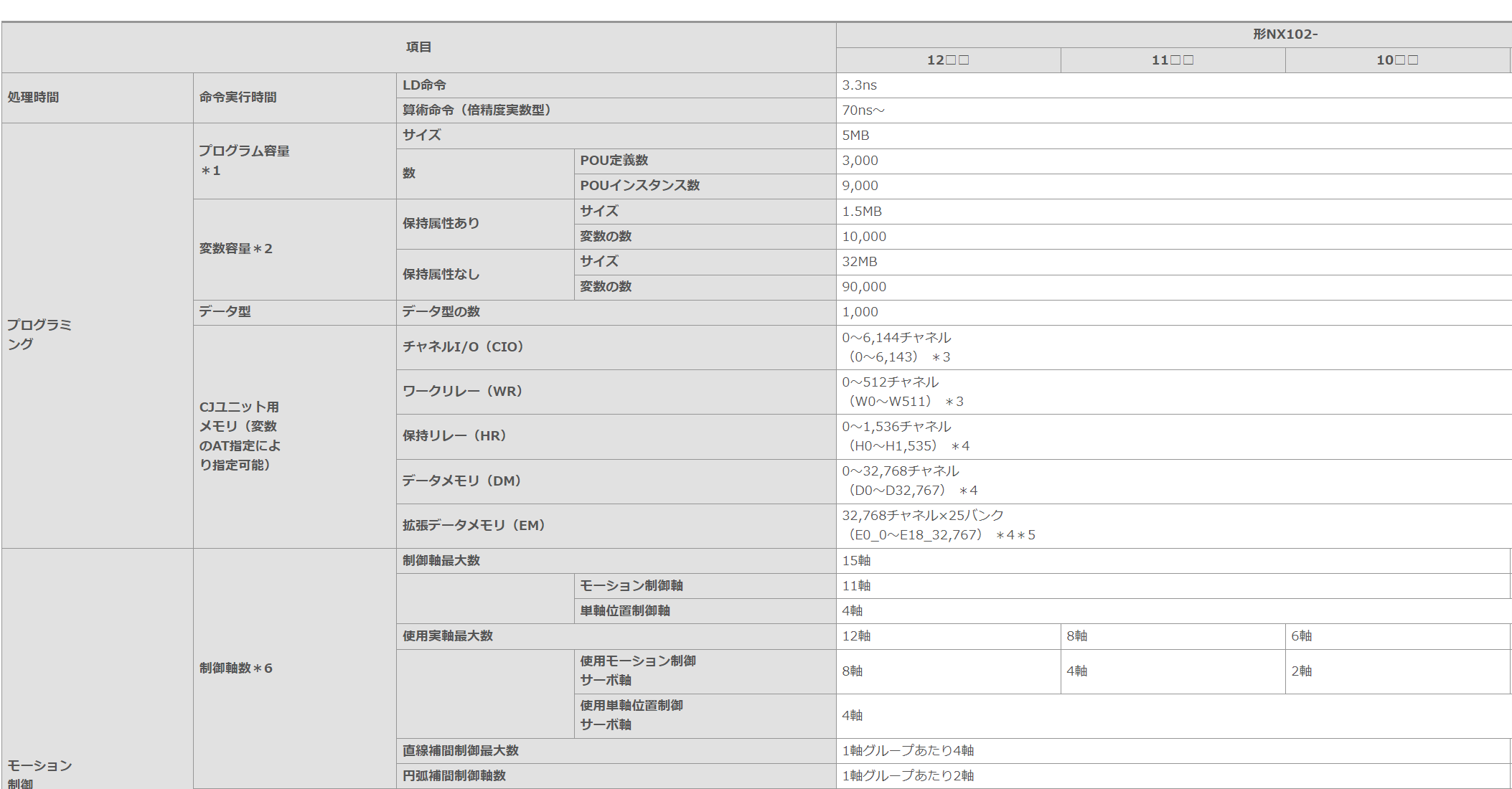Click the 変数容量*2 category cell
Screen dimensions: 1512x789
pos(235,249)
